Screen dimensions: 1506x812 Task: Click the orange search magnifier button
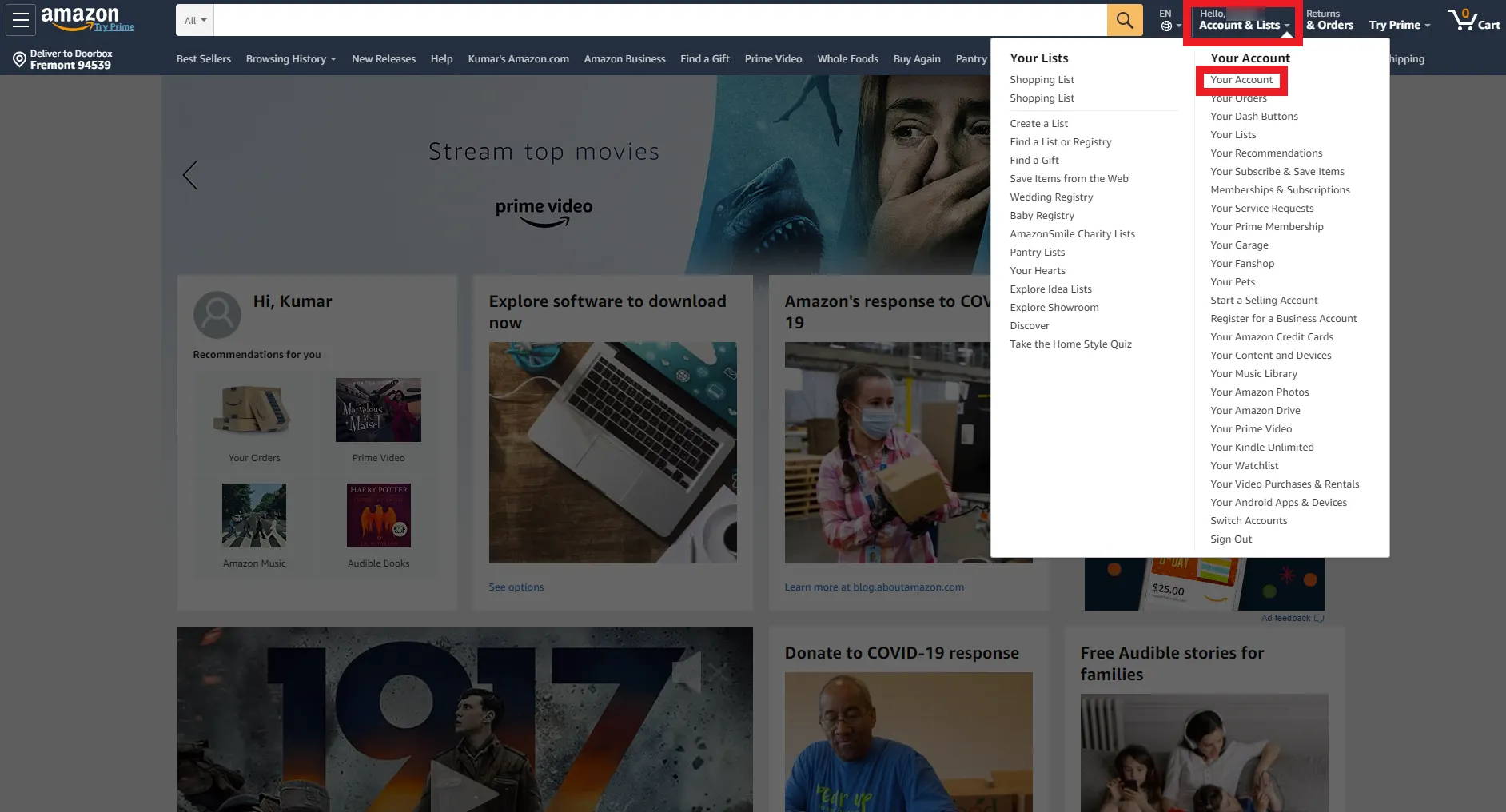[1124, 20]
